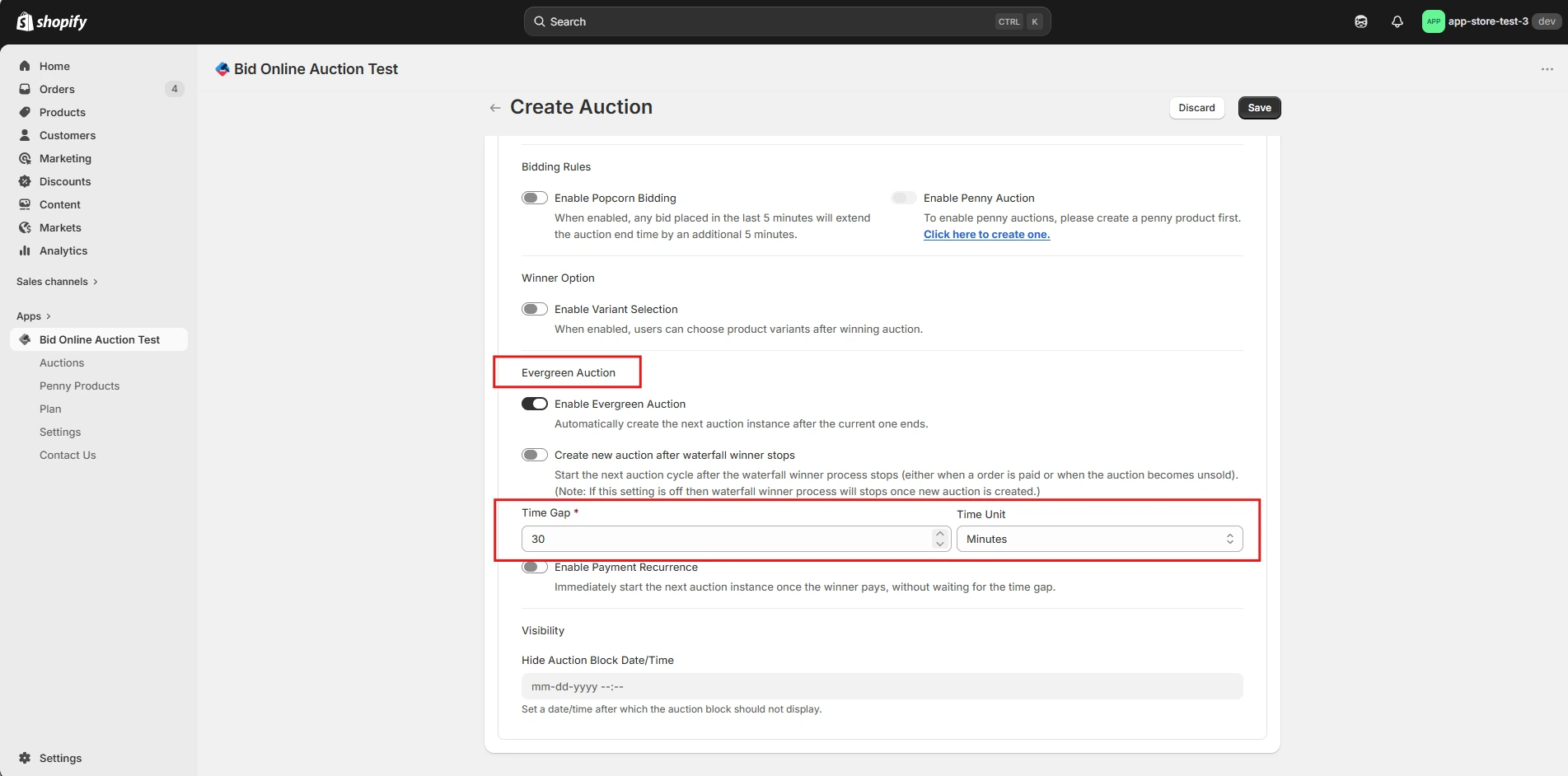
Task: Select Bid Online Auction Test in sidebar
Action: [99, 339]
